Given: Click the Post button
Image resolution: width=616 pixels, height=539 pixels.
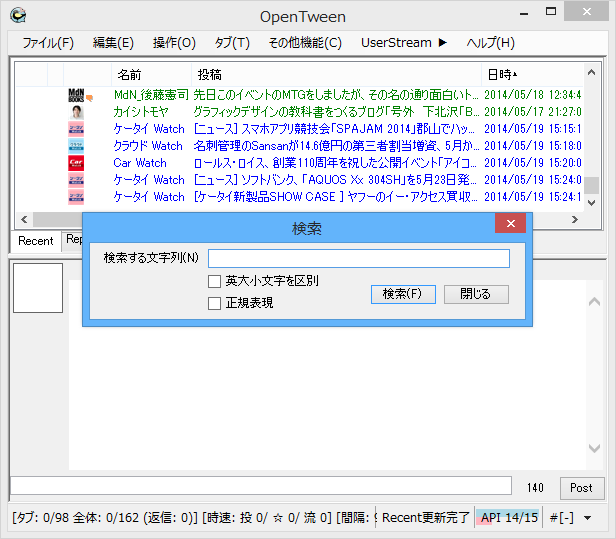Looking at the screenshot, I should [582, 488].
